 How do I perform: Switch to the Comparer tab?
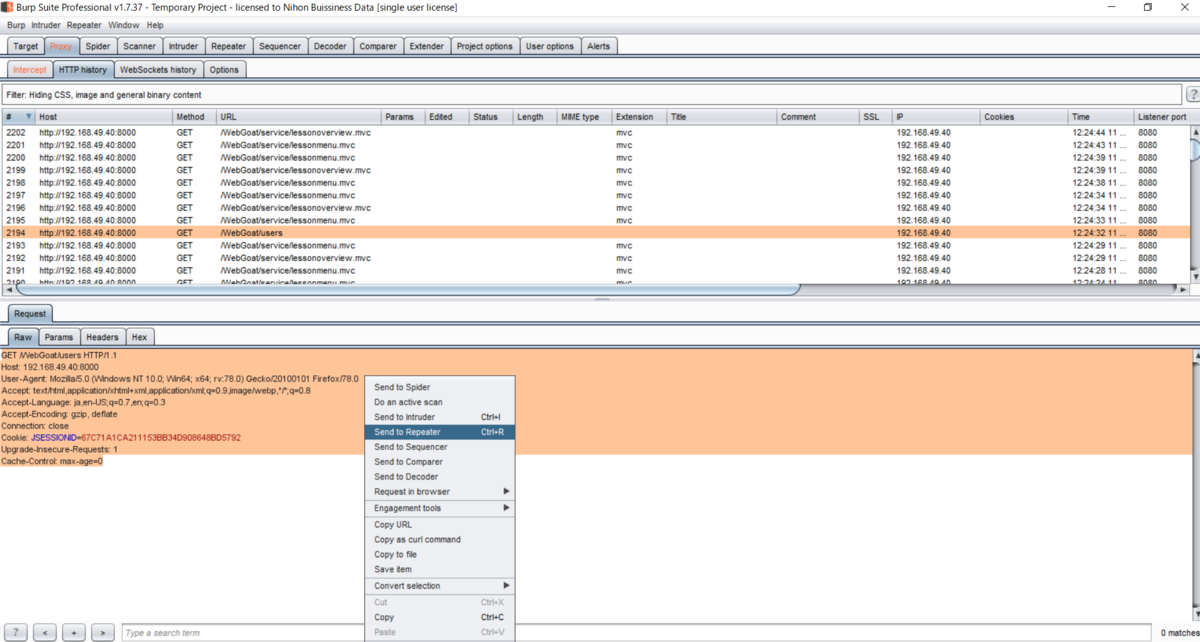[378, 46]
